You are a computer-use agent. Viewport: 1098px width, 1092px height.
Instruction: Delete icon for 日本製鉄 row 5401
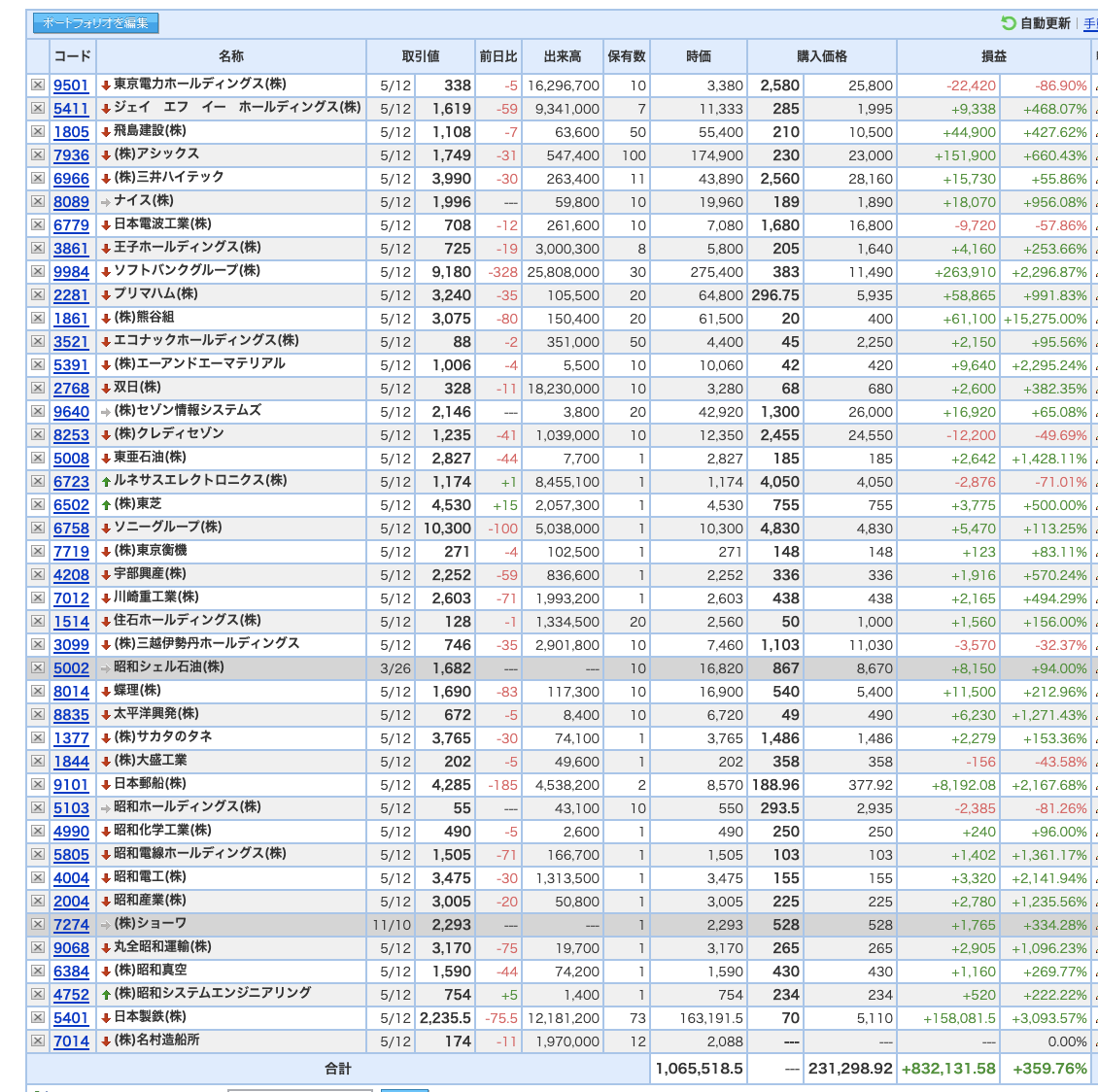pos(38,1018)
